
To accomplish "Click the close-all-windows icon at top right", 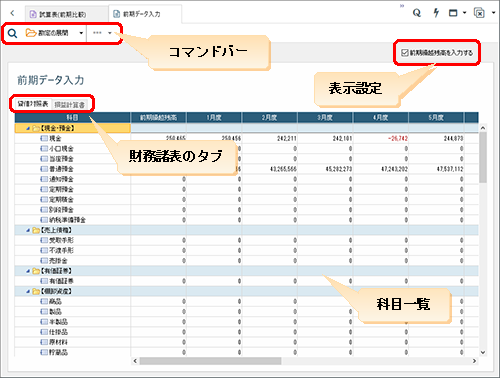I will coord(479,13).
